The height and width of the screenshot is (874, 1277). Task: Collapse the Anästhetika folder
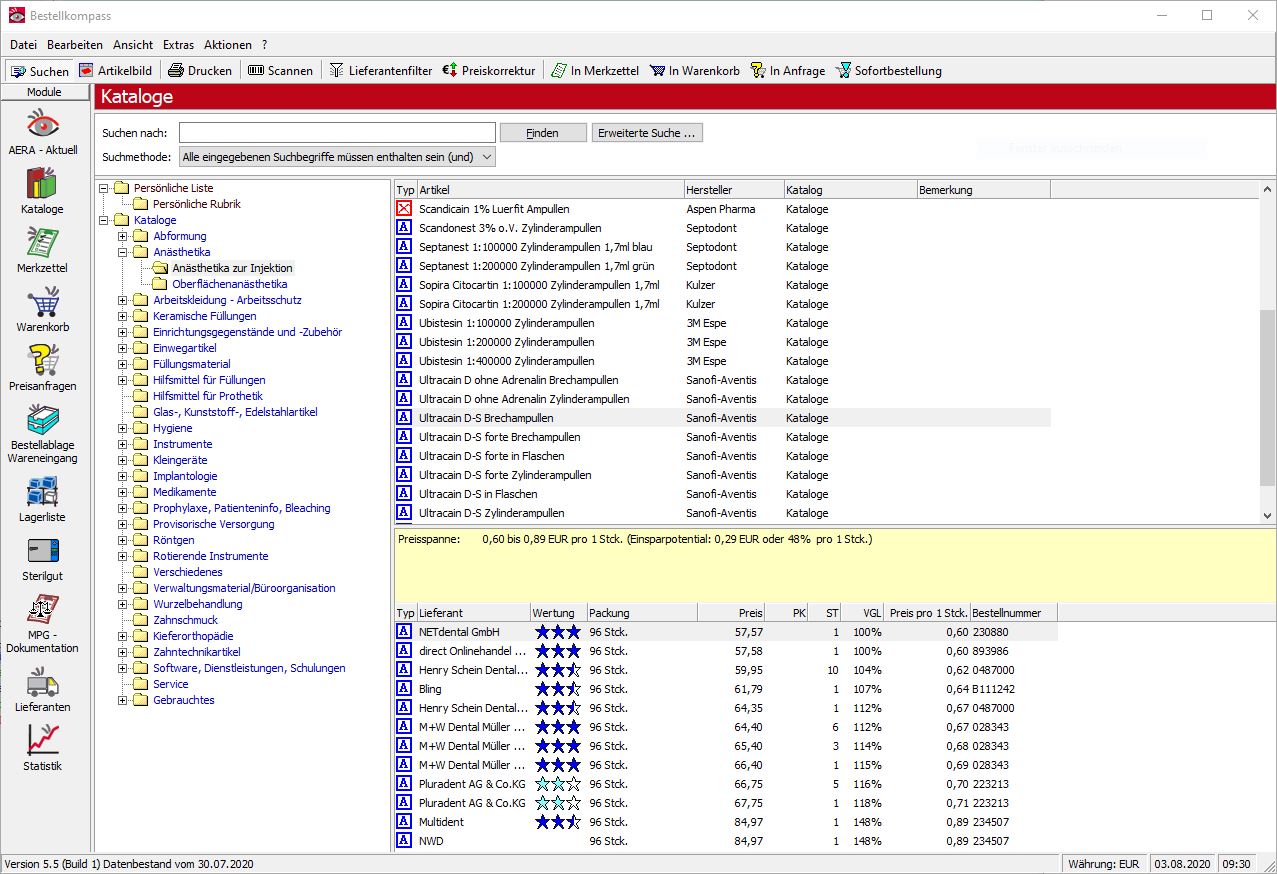[123, 252]
